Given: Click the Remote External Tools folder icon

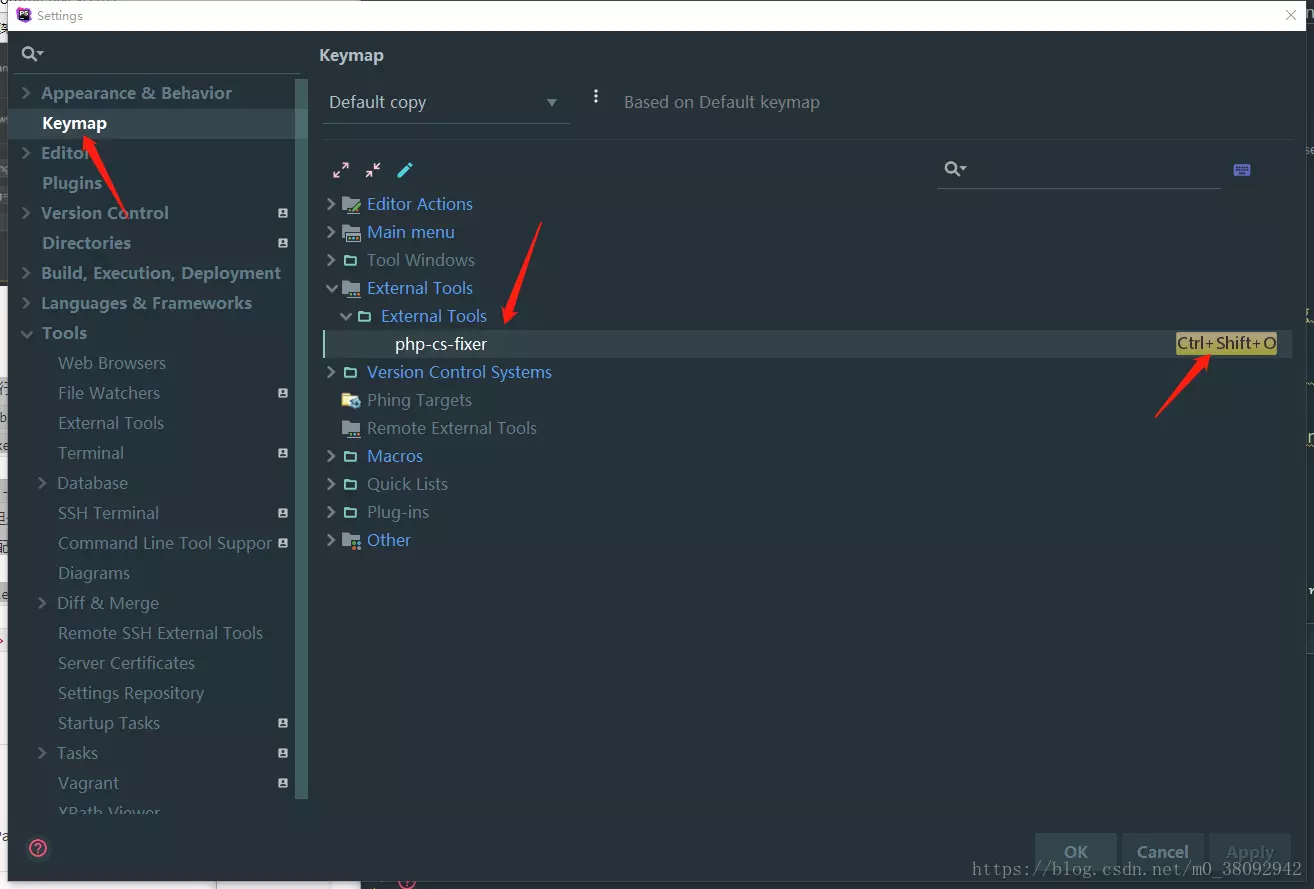Looking at the screenshot, I should [x=351, y=428].
